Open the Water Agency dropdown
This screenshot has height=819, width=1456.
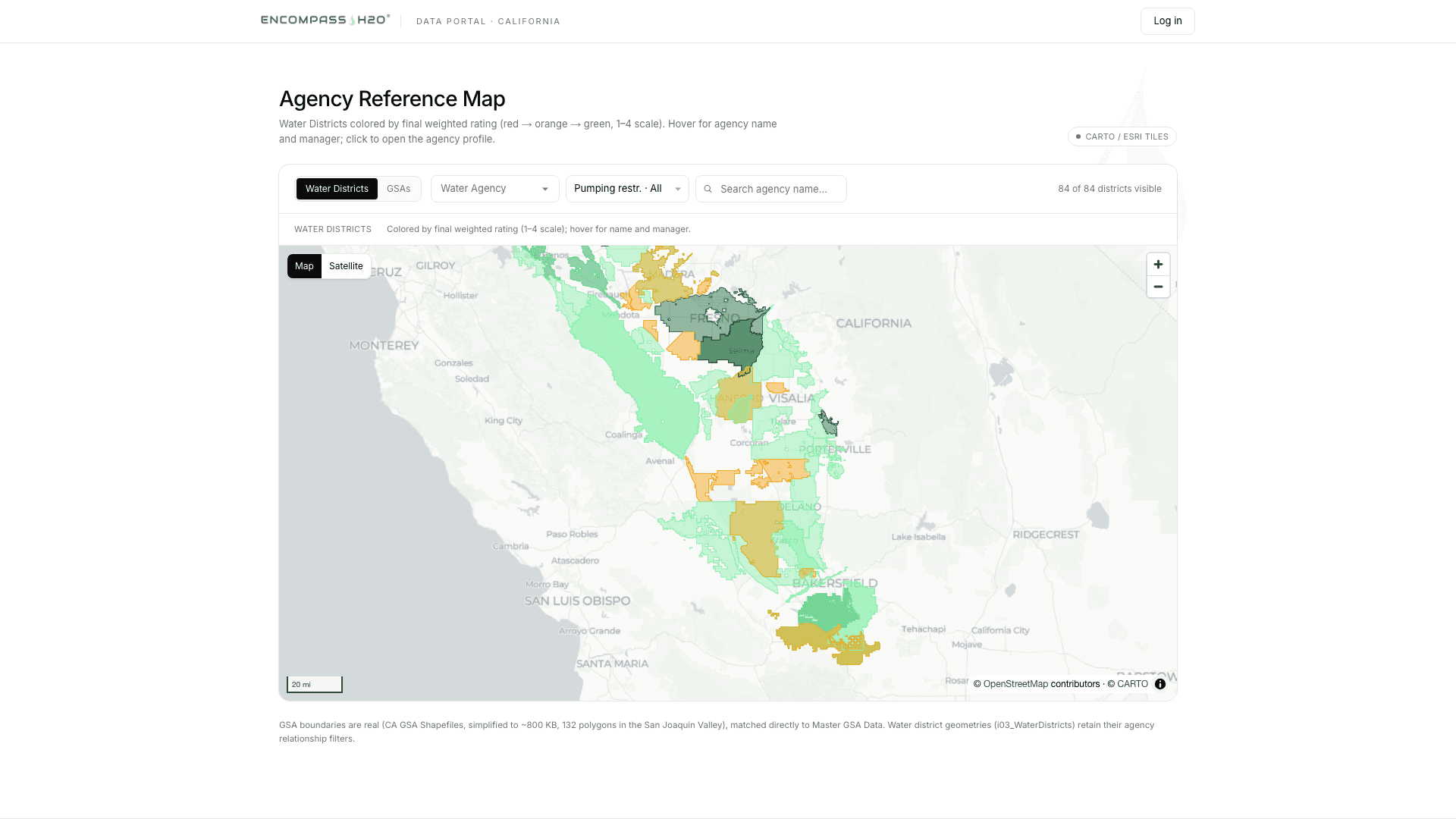[494, 189]
